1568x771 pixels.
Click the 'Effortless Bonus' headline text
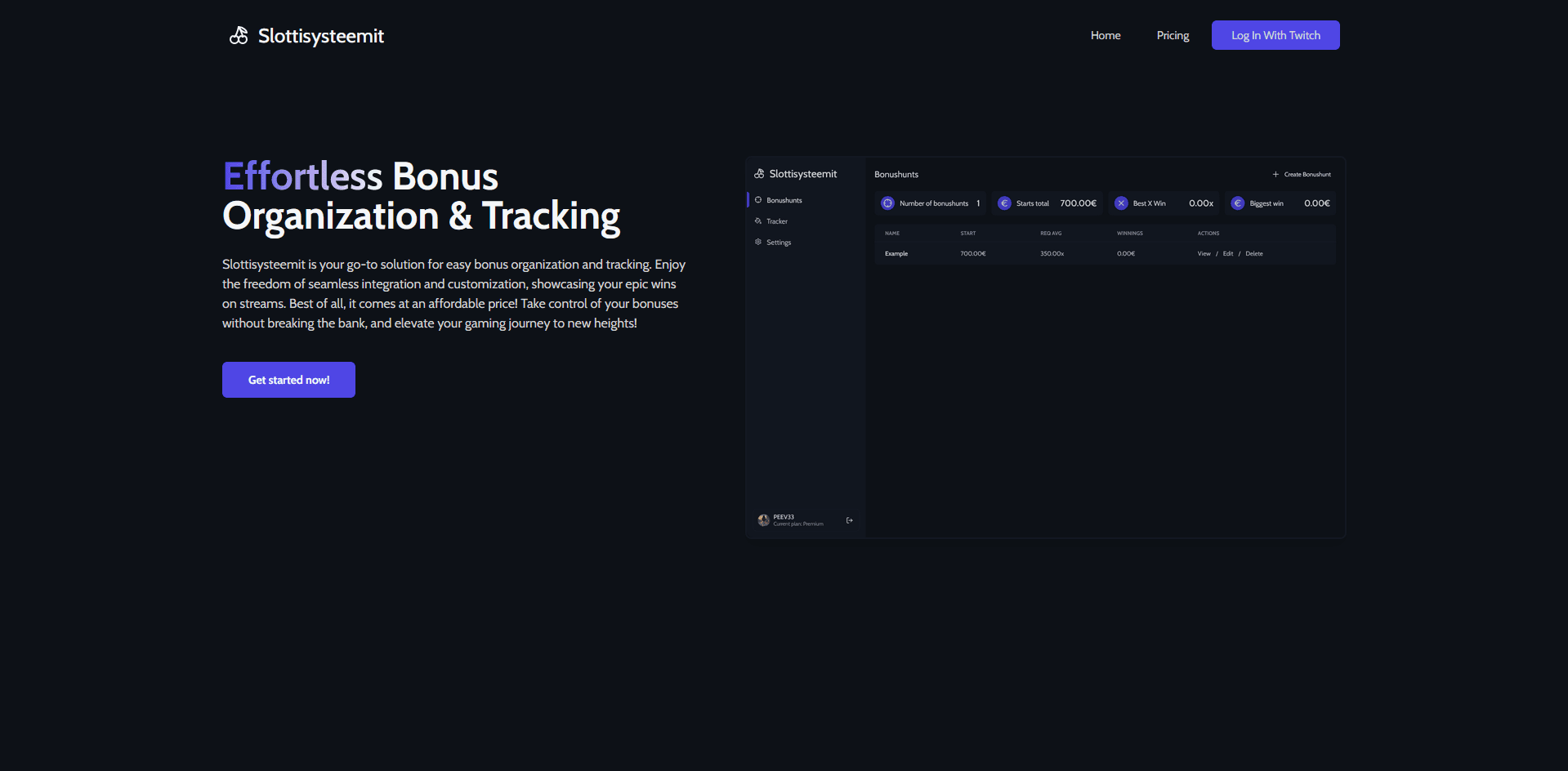pyautogui.click(x=360, y=176)
